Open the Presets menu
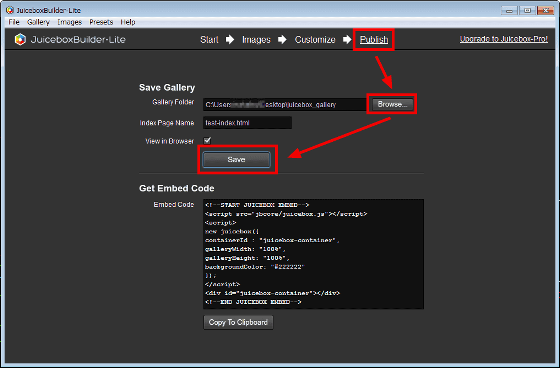560x368 pixels. pos(101,22)
